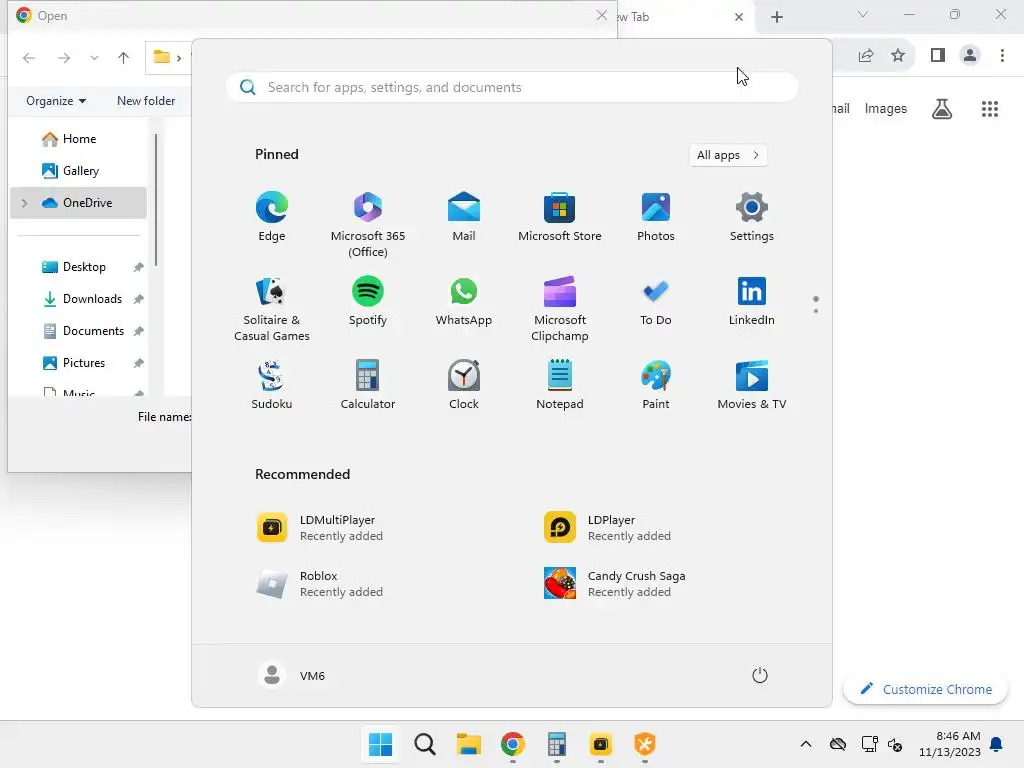Open Chrome tab search chevron

click(x=863, y=14)
